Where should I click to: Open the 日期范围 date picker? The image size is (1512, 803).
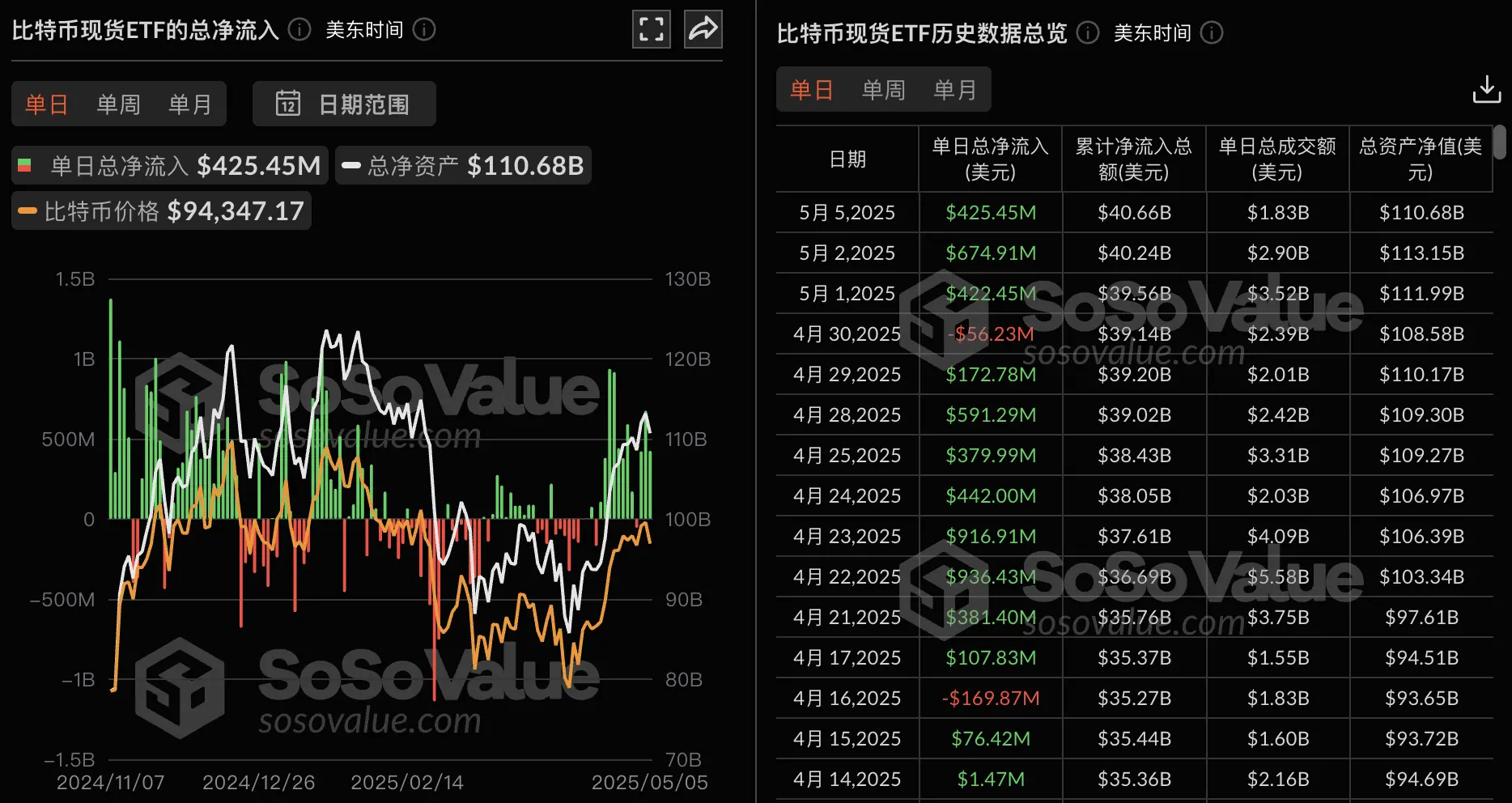click(x=364, y=104)
